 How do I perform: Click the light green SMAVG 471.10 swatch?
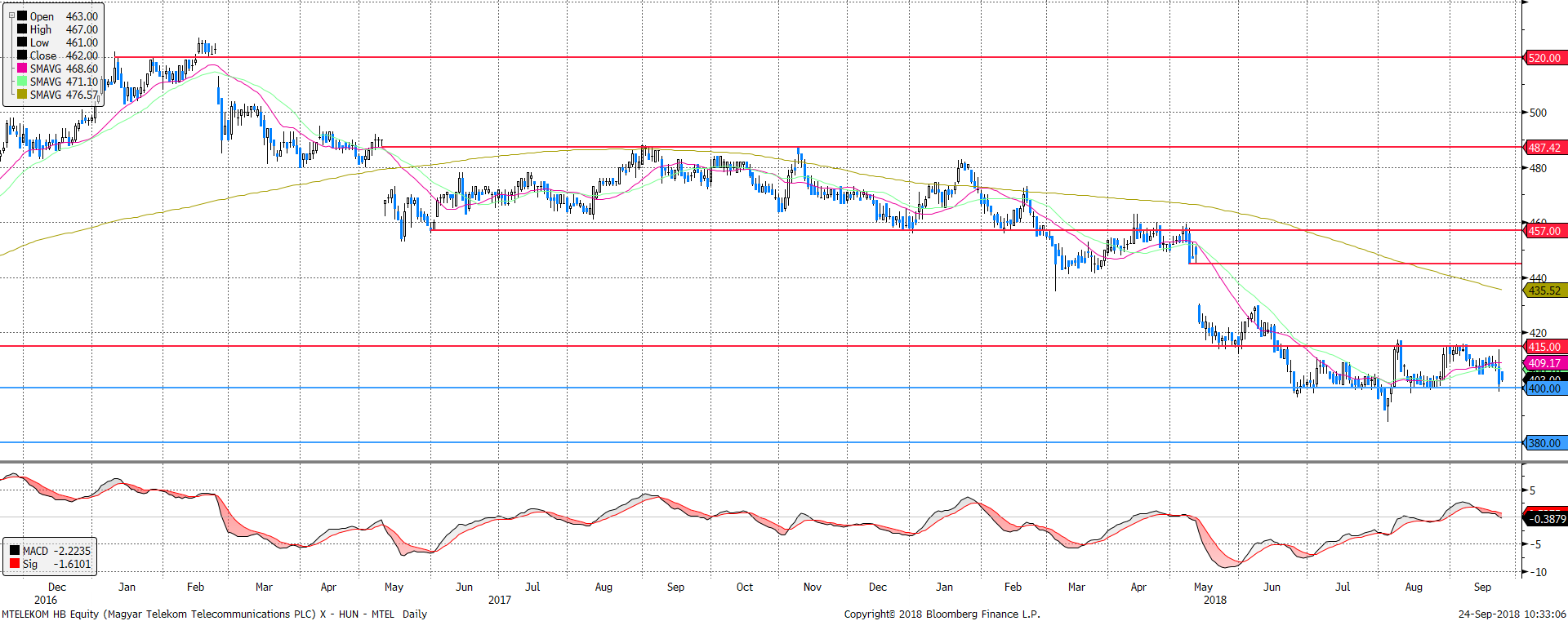(x=22, y=81)
